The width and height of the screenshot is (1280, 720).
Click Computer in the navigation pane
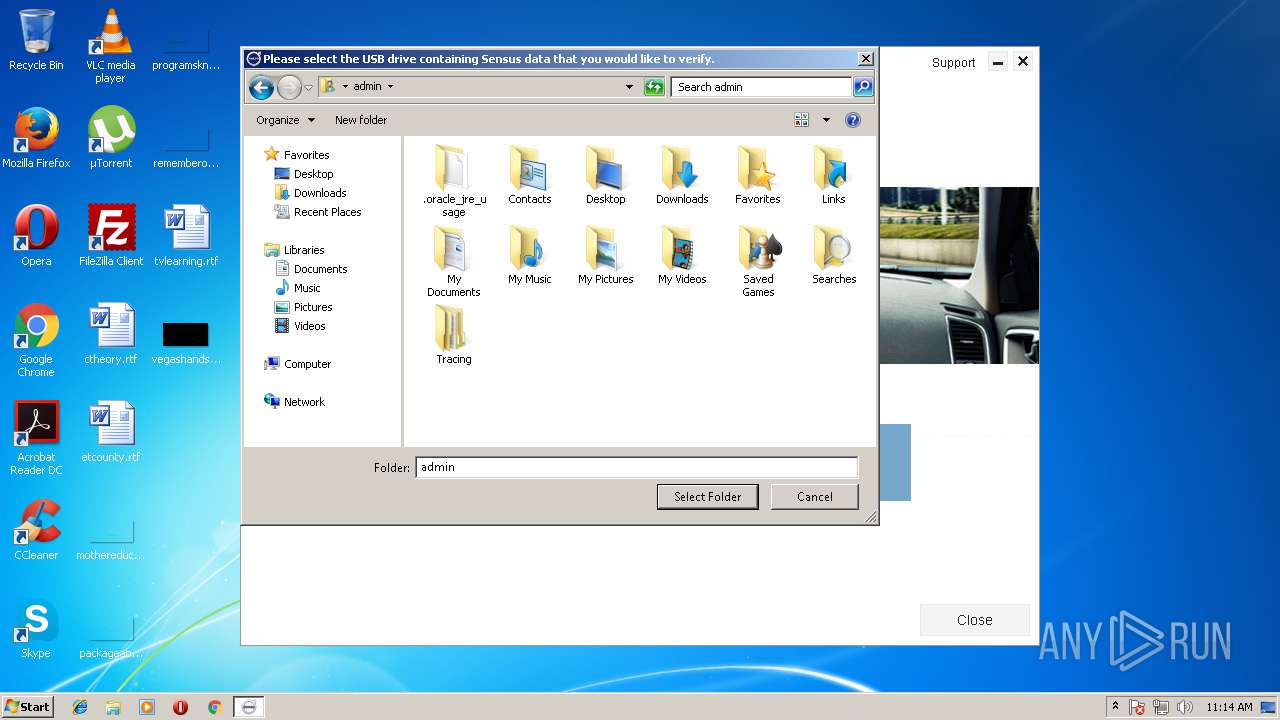(297, 364)
